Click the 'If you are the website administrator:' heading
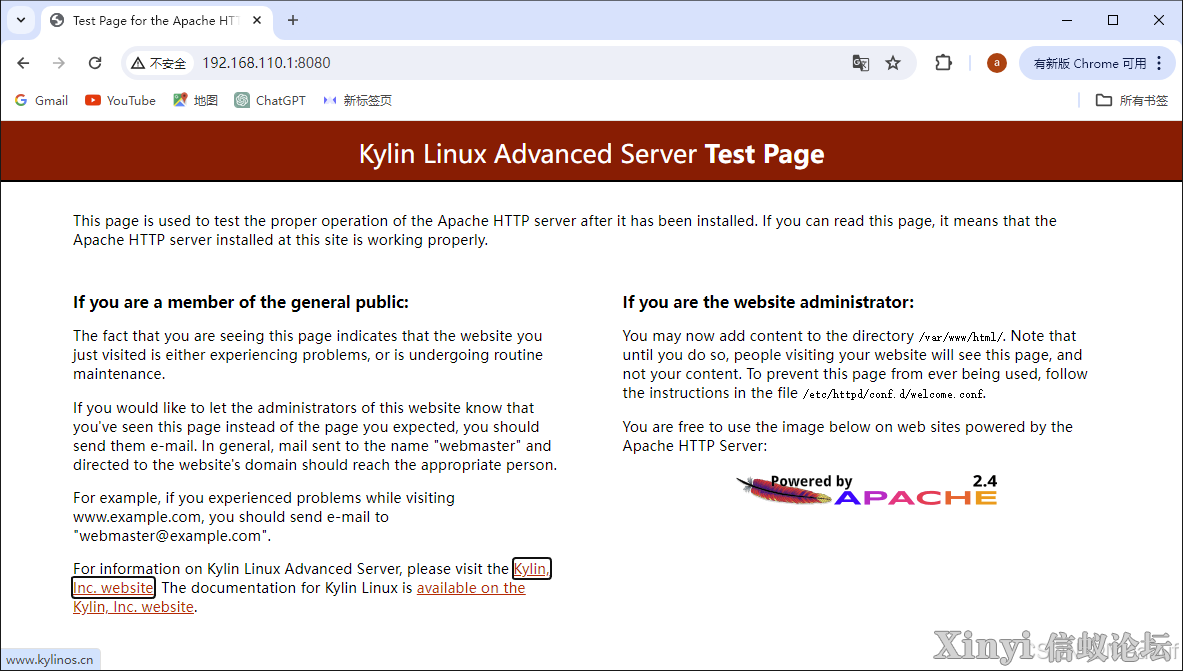The height and width of the screenshot is (671, 1183). [768, 302]
